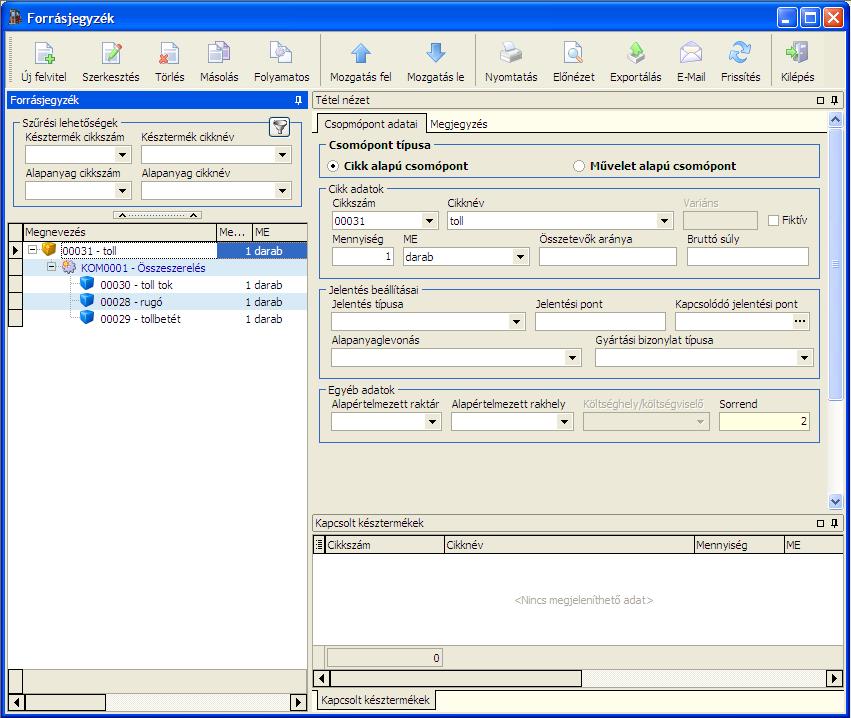Exit using the Kilépés icon
This screenshot has width=851, height=718.
point(797,53)
